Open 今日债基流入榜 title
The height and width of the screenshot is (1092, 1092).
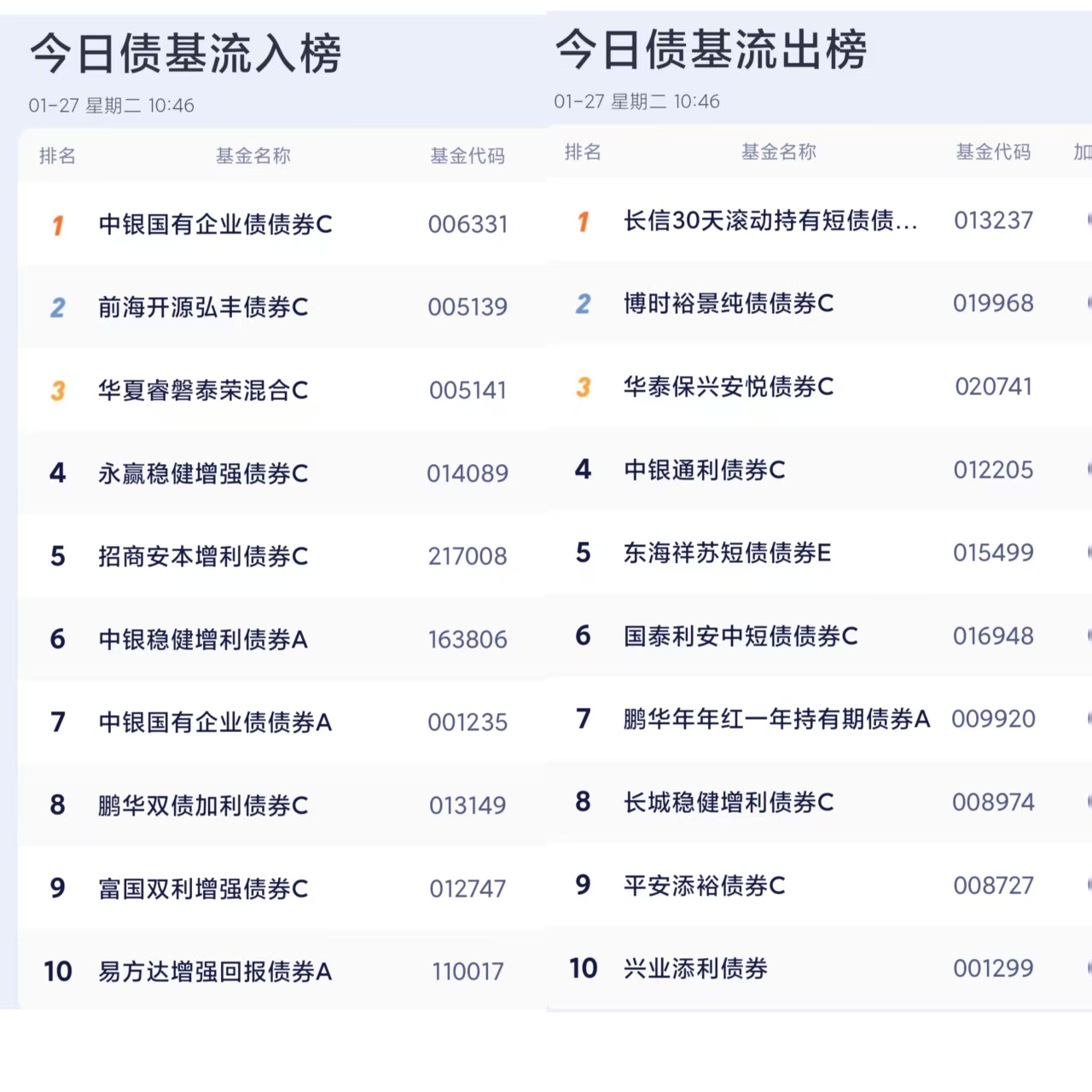click(186, 55)
